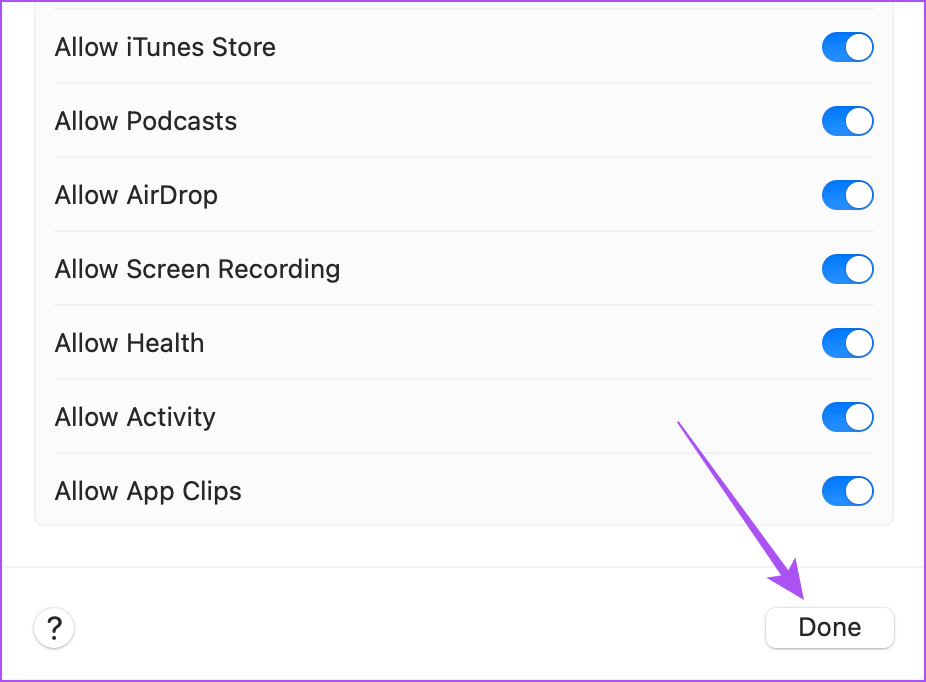Screen dimensions: 926x682
Task: Toggle Allow App Clips off
Action: pyautogui.click(x=847, y=491)
